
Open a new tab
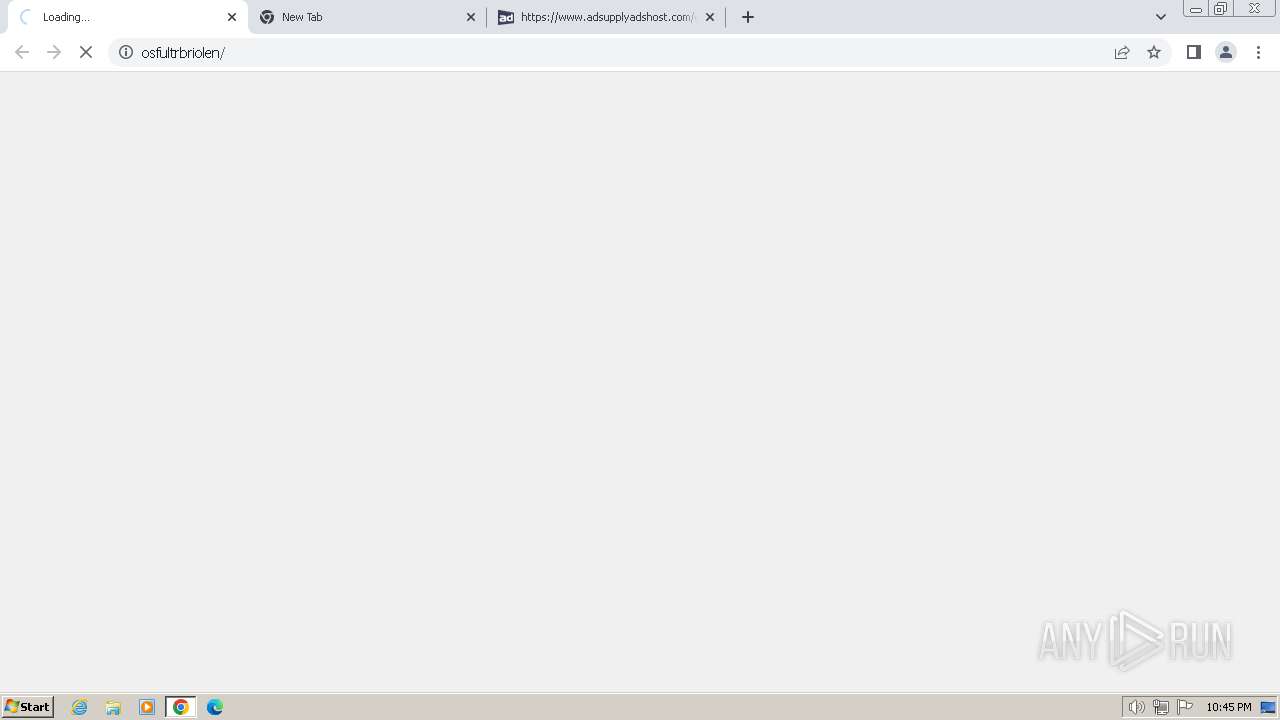748,17
